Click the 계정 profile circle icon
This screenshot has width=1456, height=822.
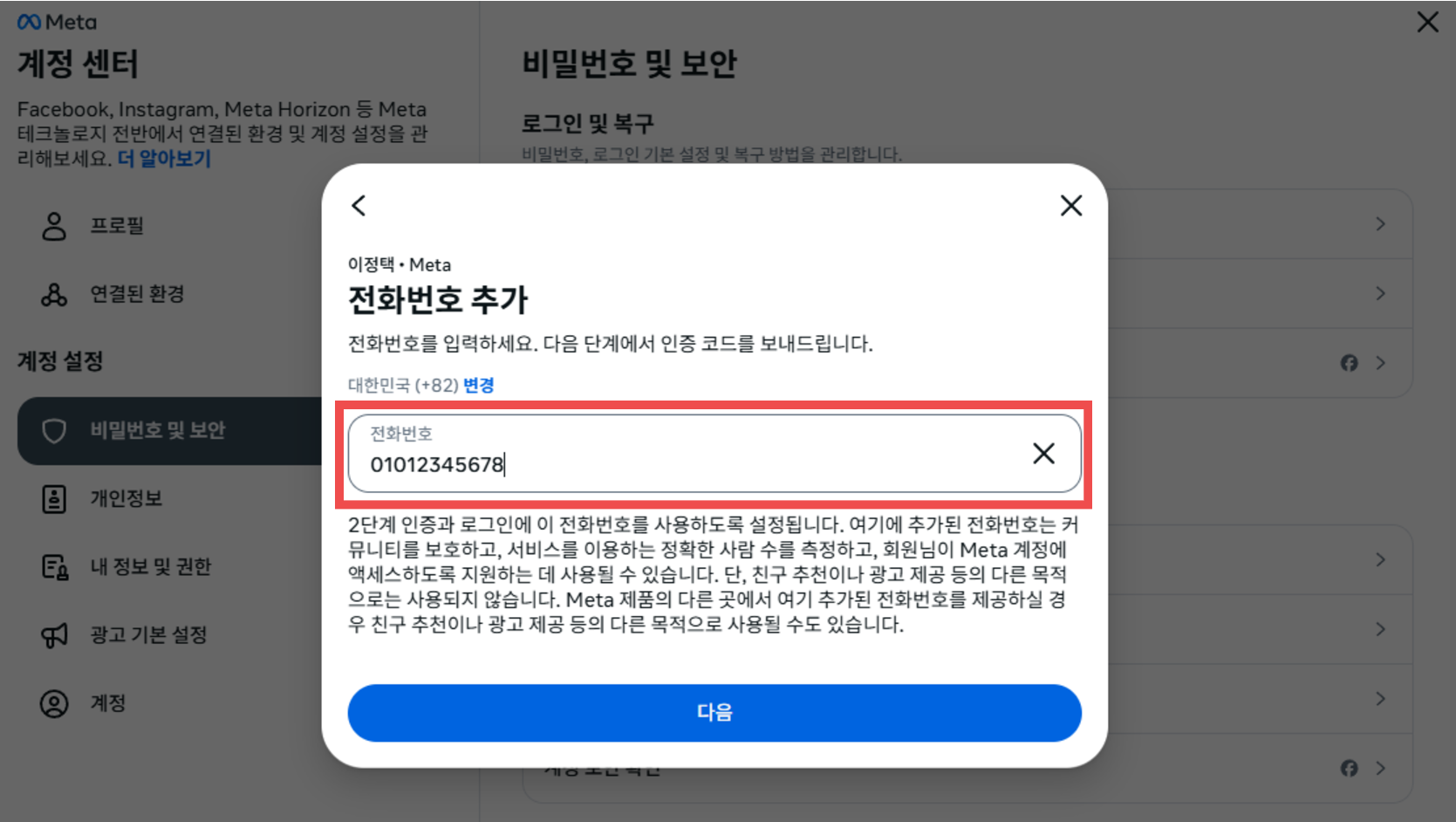54,703
